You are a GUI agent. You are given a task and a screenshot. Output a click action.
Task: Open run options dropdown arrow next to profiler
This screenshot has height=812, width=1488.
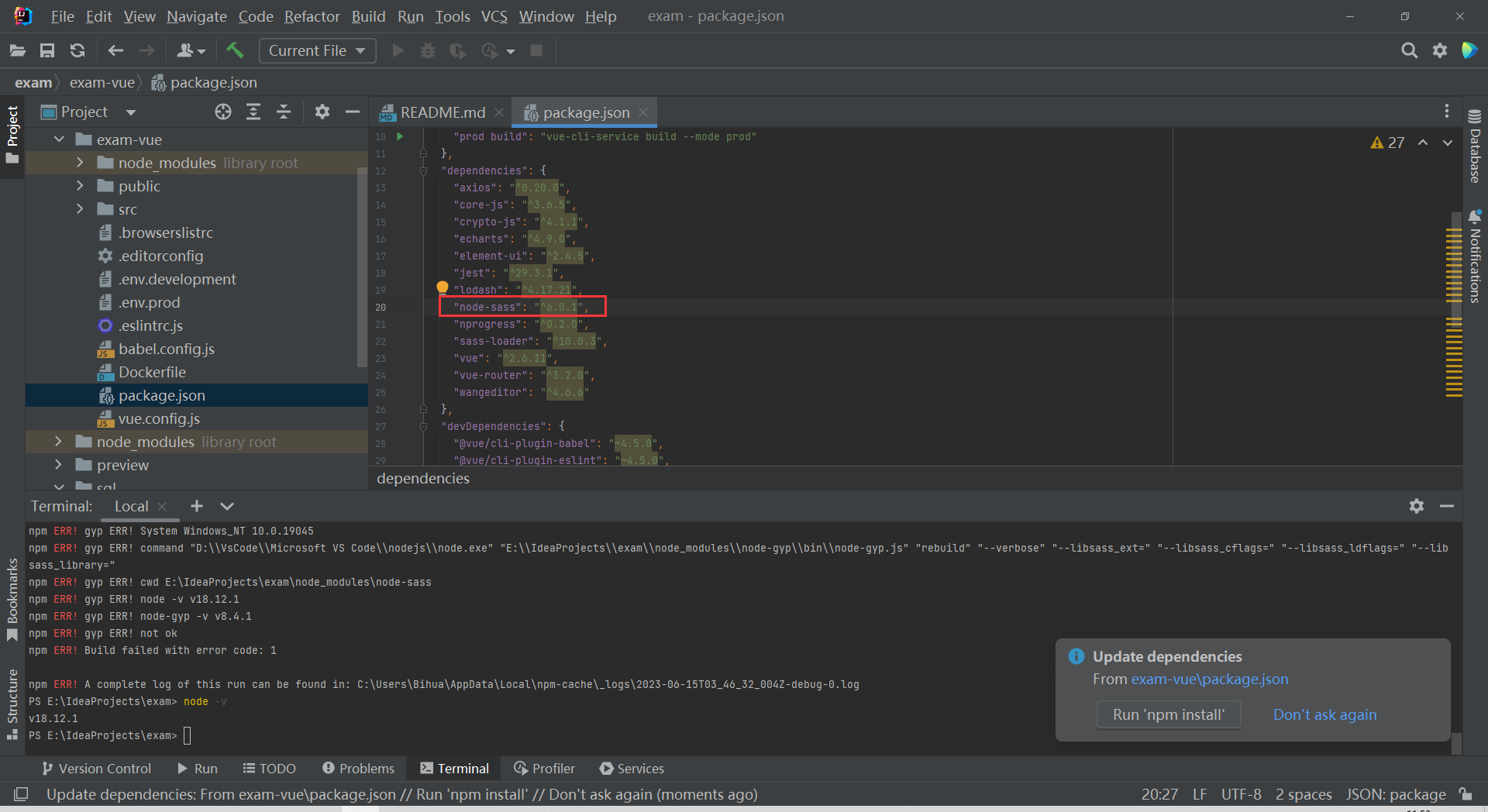pyautogui.click(x=511, y=51)
